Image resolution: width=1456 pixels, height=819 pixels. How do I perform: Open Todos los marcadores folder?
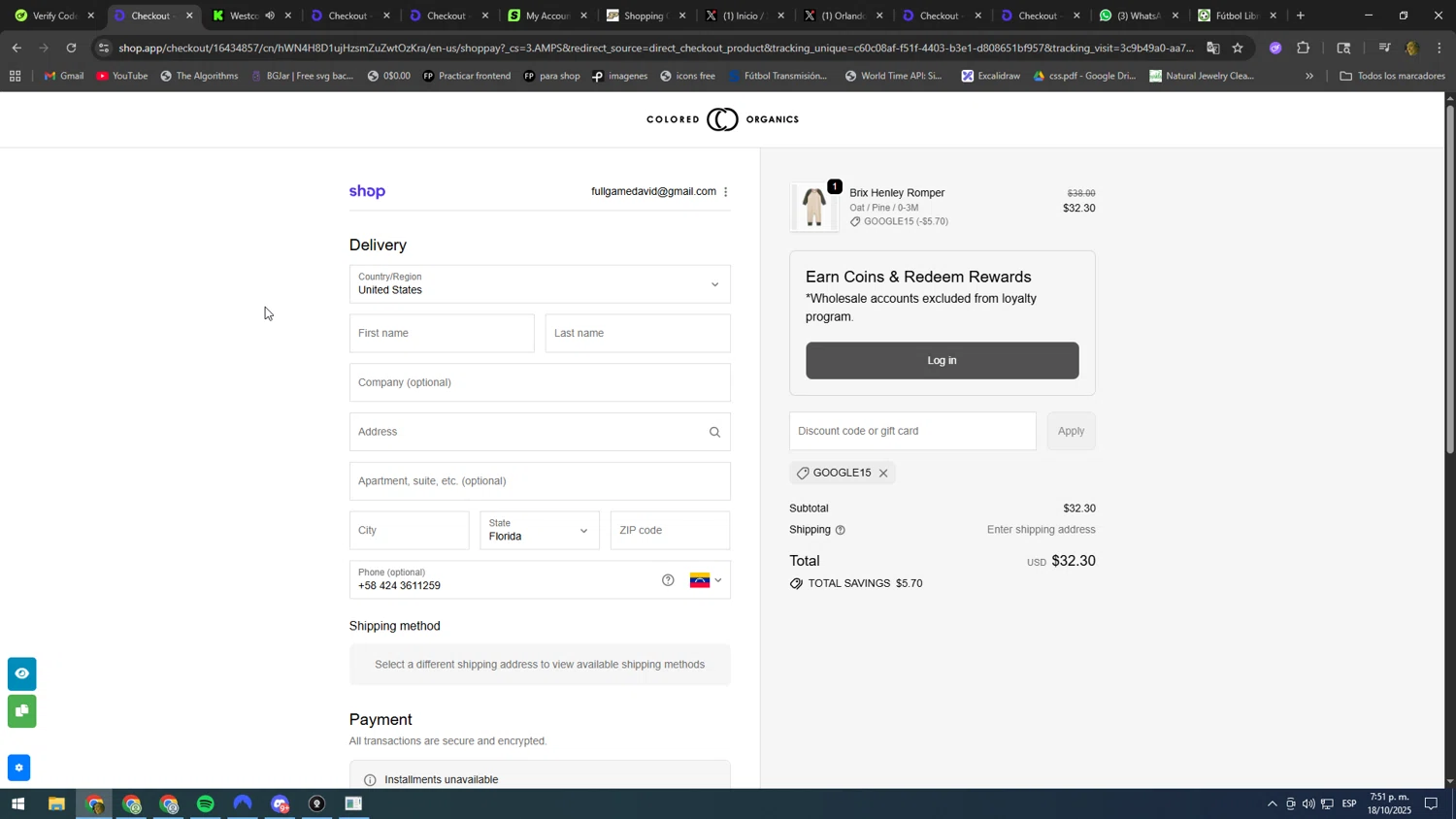(x=1392, y=76)
